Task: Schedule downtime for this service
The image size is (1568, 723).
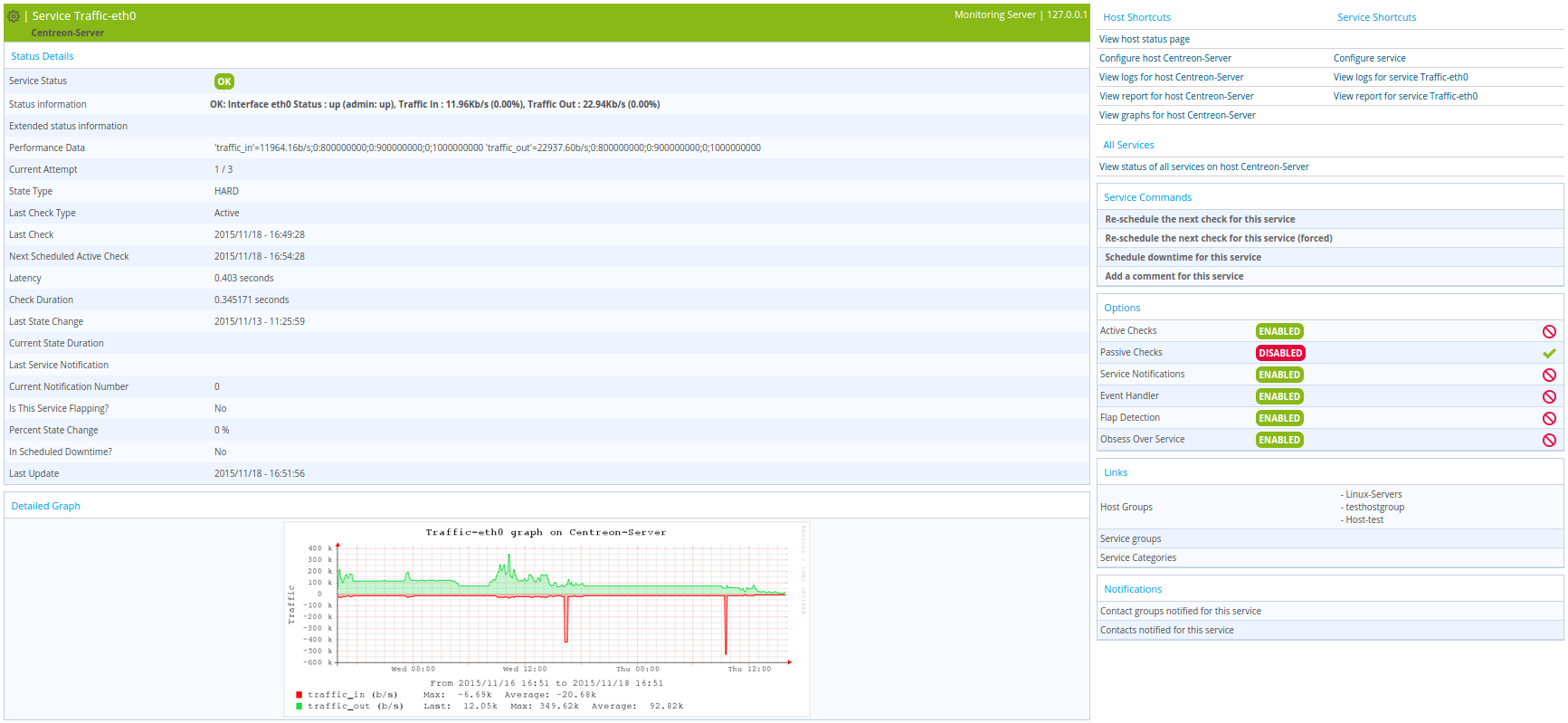Action: point(1183,257)
